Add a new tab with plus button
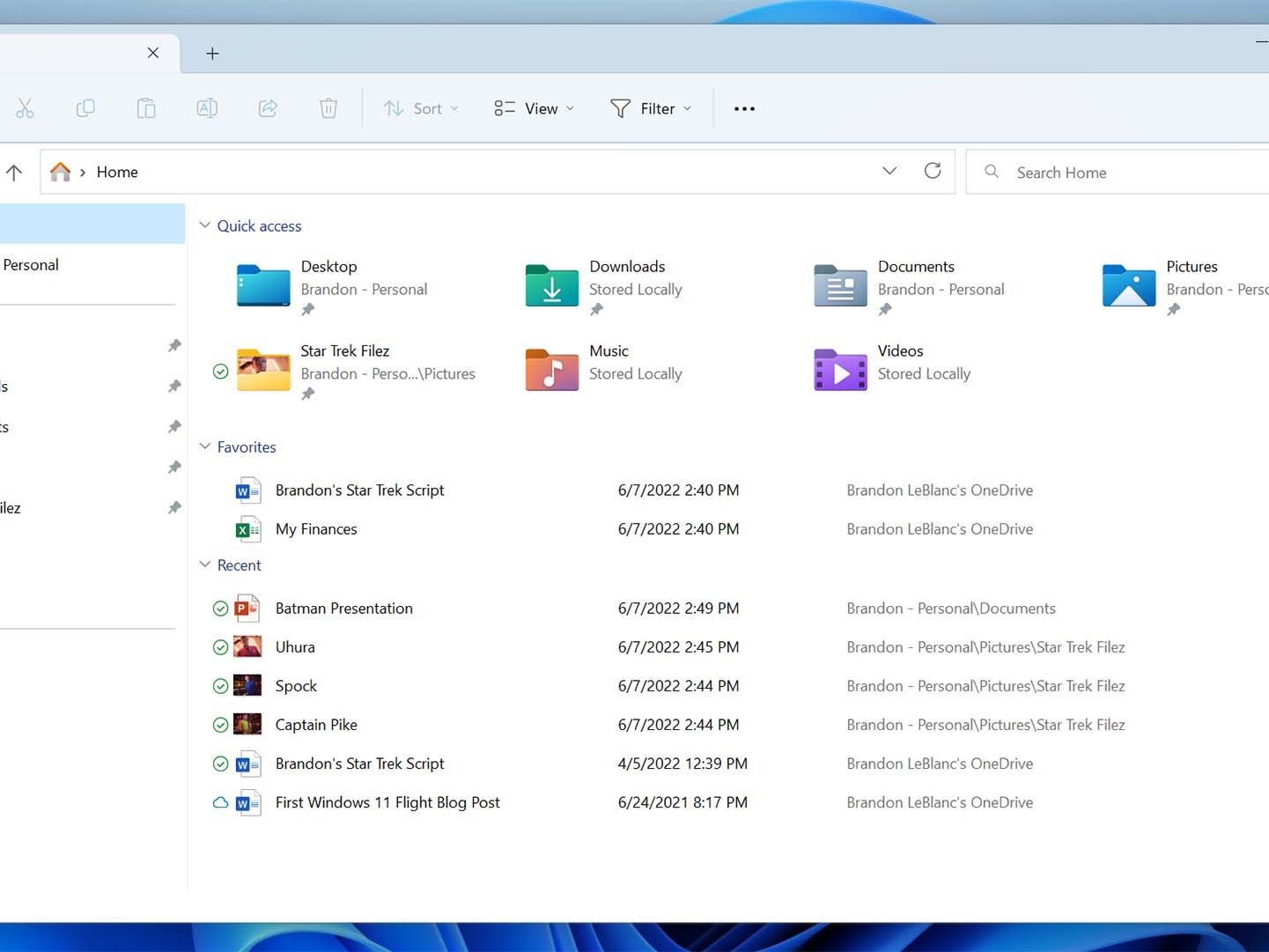 coord(212,54)
